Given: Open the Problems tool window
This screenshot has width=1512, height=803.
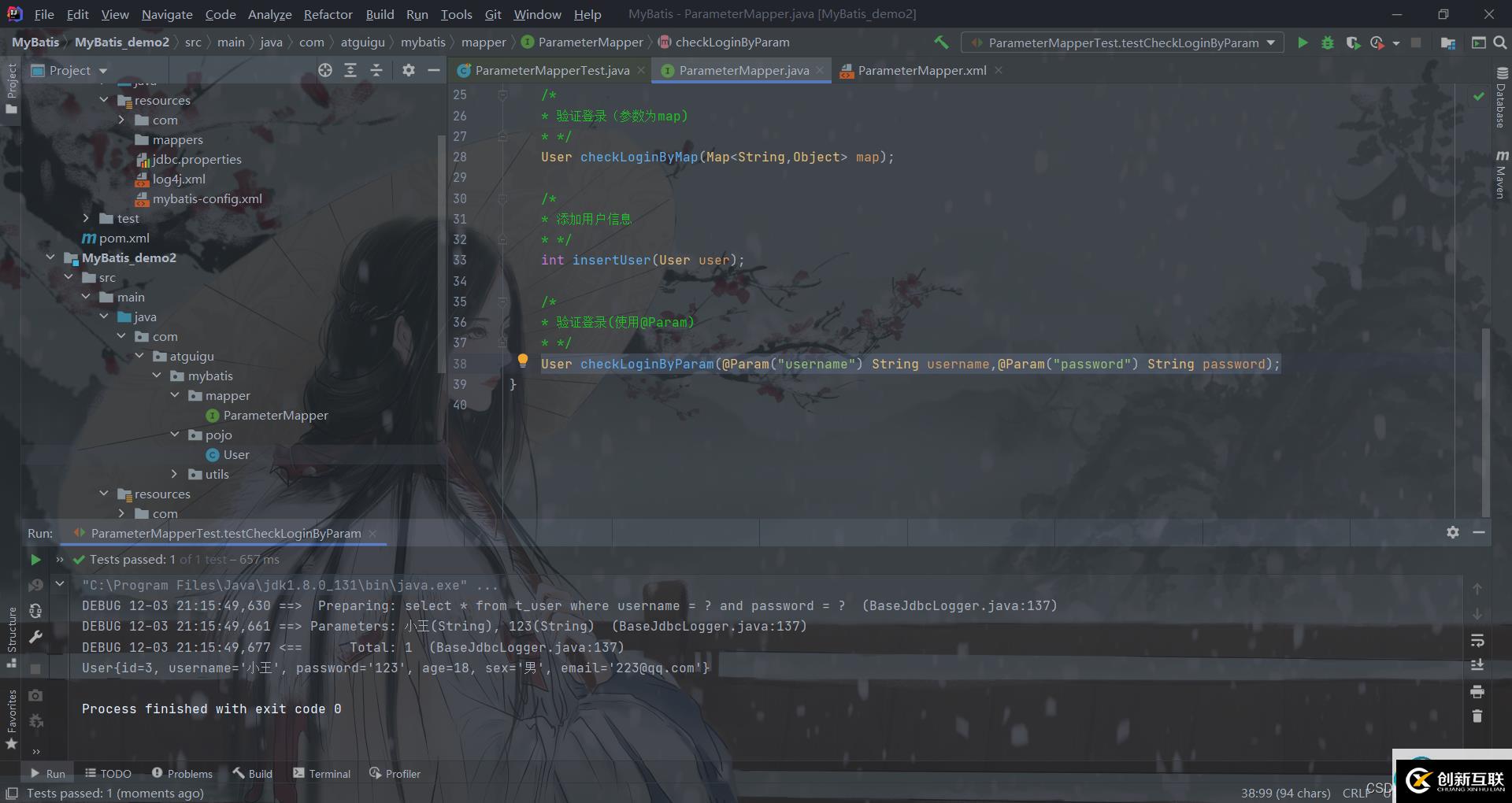Looking at the screenshot, I should 182,774.
